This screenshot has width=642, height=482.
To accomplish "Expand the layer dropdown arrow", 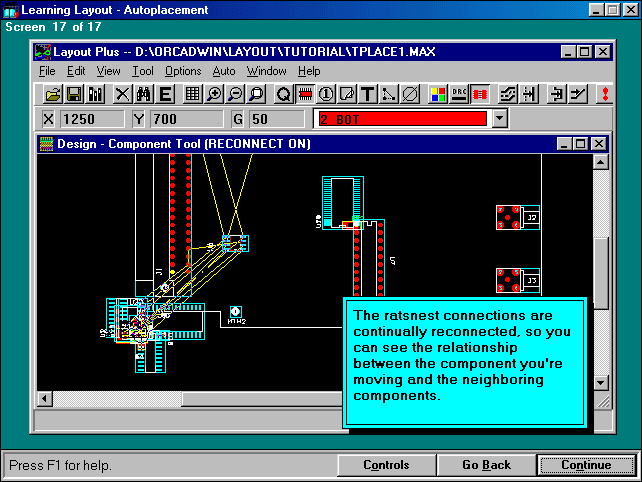I will tap(500, 119).
